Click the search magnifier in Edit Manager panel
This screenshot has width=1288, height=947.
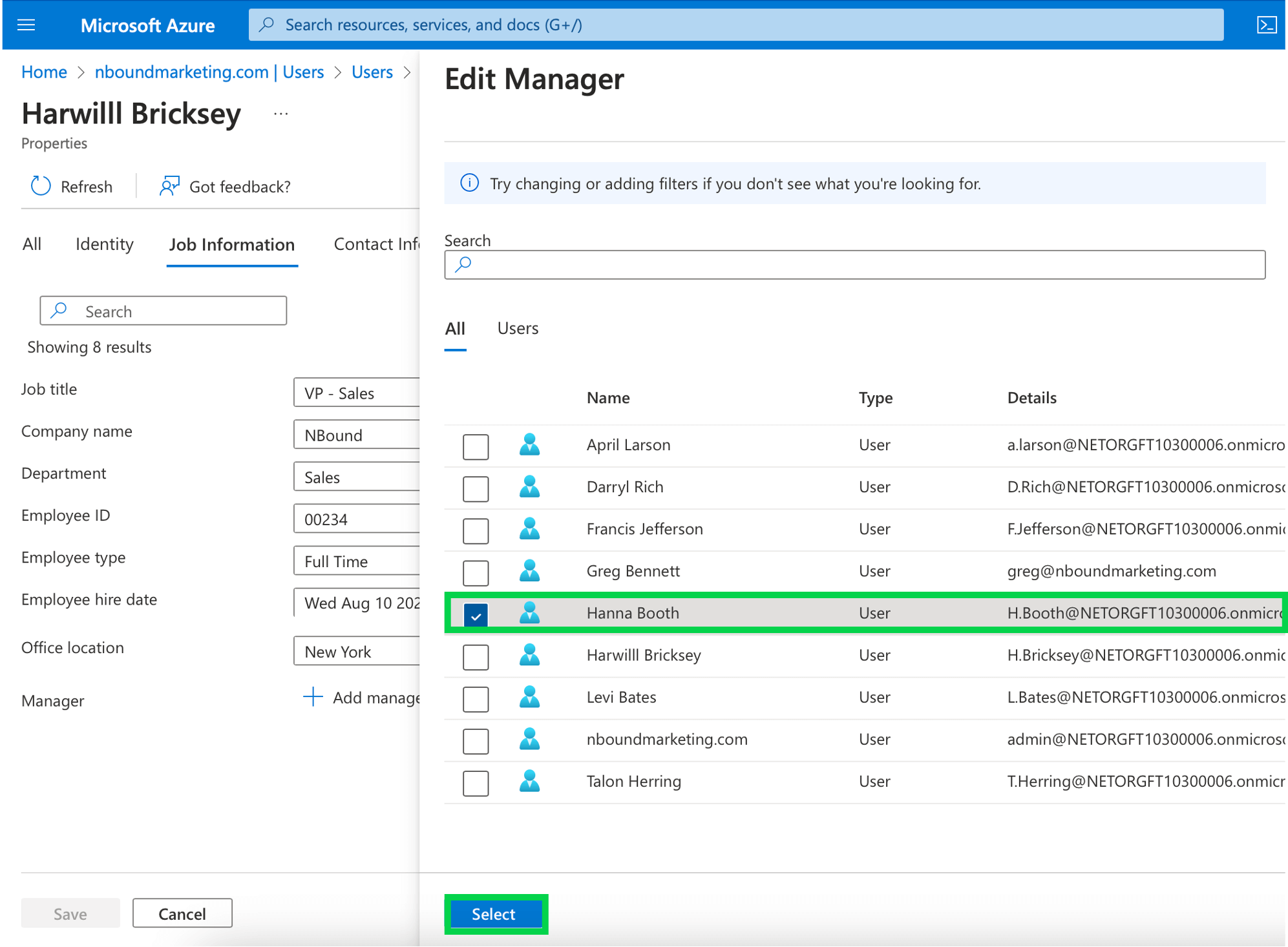pos(463,265)
